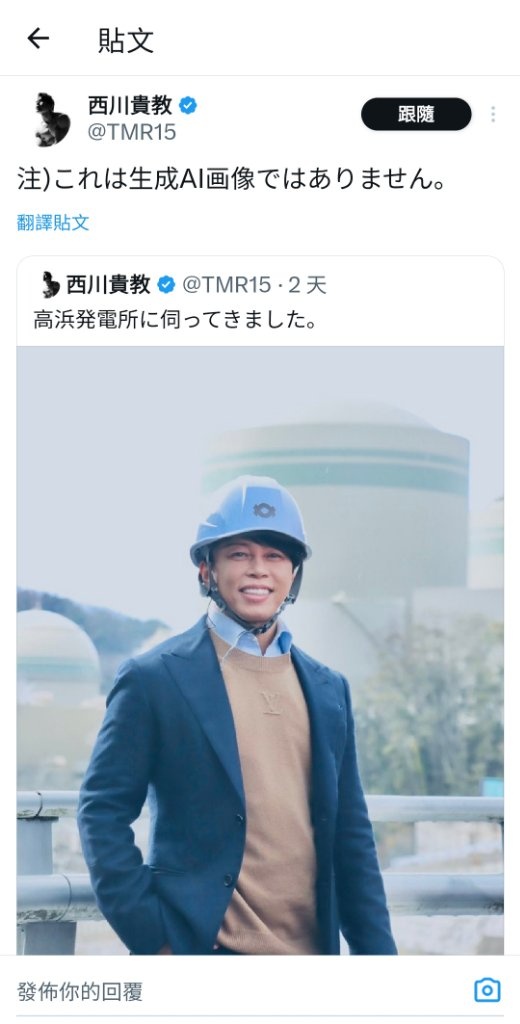Image resolution: width=520 pixels, height=1024 pixels.
Task: View the hard hat photo in full
Action: pos(260,650)
